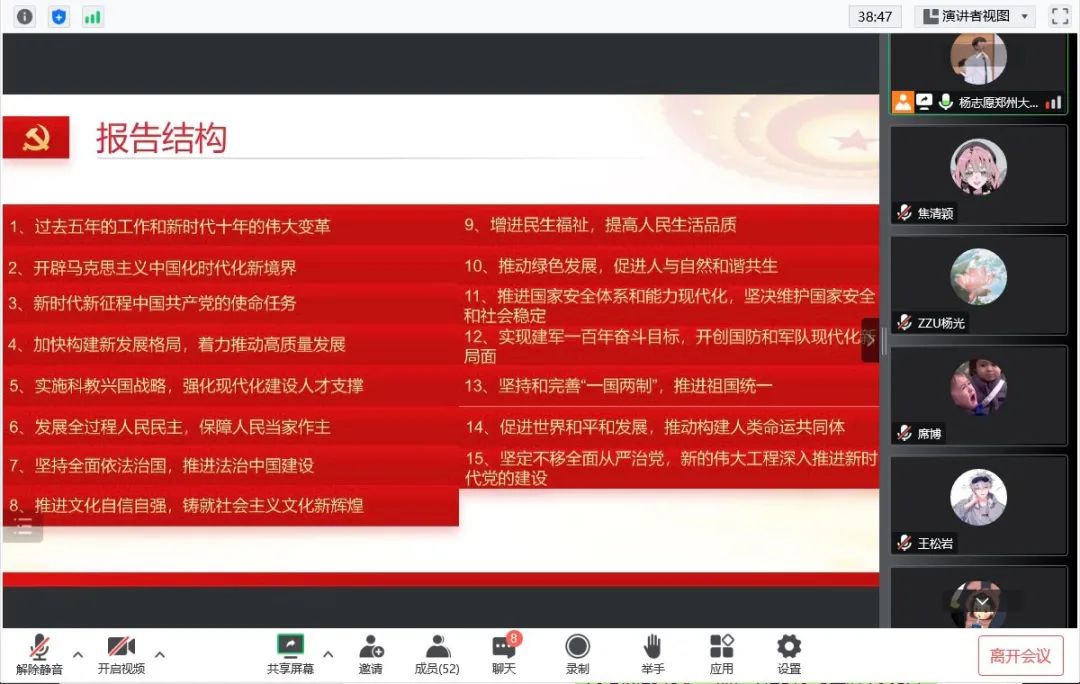Open 设置 settings gear
Viewport: 1080px width, 684px height.
pyautogui.click(x=789, y=654)
